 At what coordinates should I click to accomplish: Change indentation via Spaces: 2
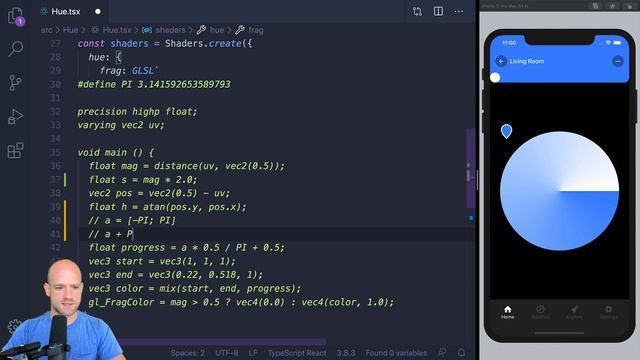point(188,353)
